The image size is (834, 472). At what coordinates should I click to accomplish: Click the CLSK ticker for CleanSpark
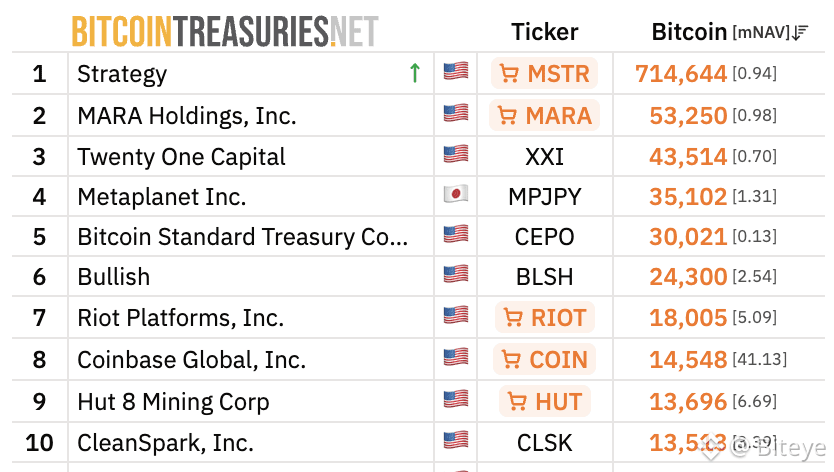point(544,441)
